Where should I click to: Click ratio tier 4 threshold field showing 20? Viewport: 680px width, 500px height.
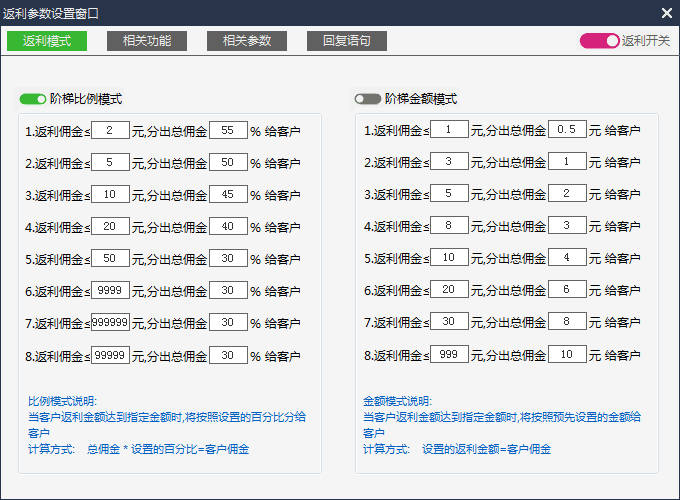(x=110, y=226)
